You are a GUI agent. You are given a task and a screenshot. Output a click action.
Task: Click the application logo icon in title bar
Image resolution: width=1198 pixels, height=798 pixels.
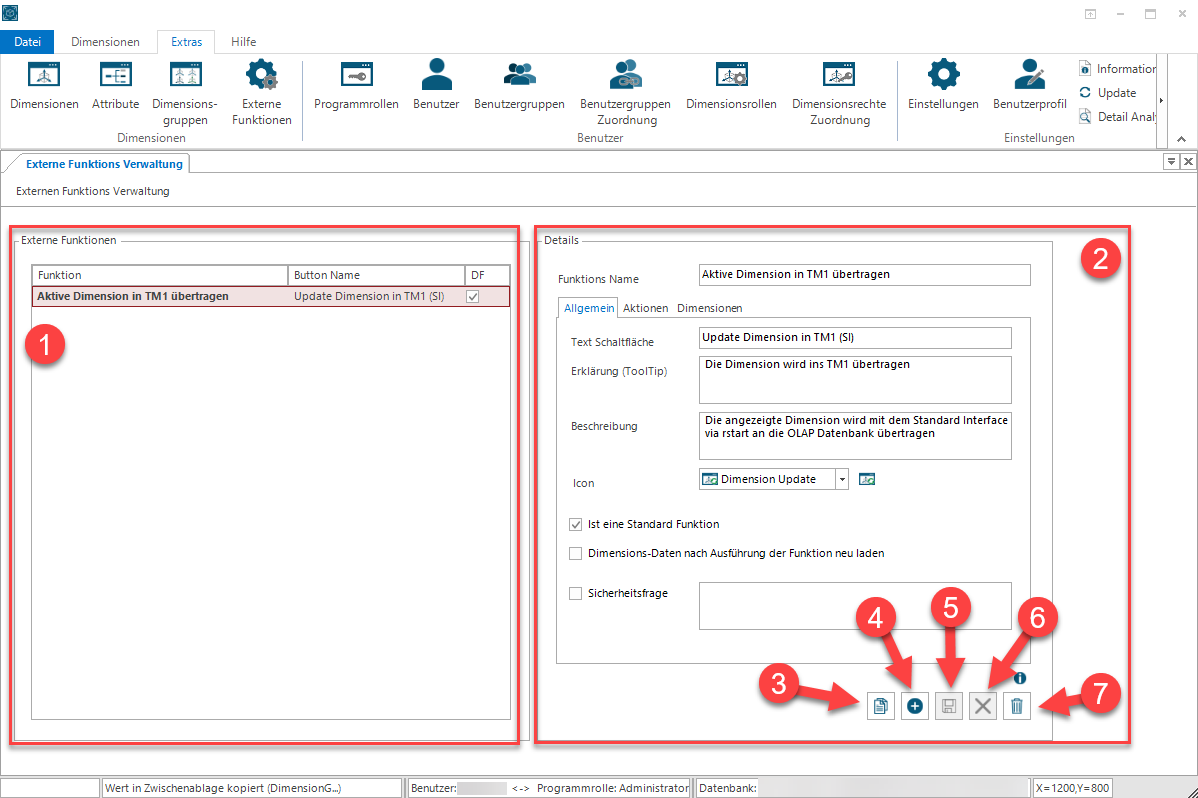[x=10, y=13]
